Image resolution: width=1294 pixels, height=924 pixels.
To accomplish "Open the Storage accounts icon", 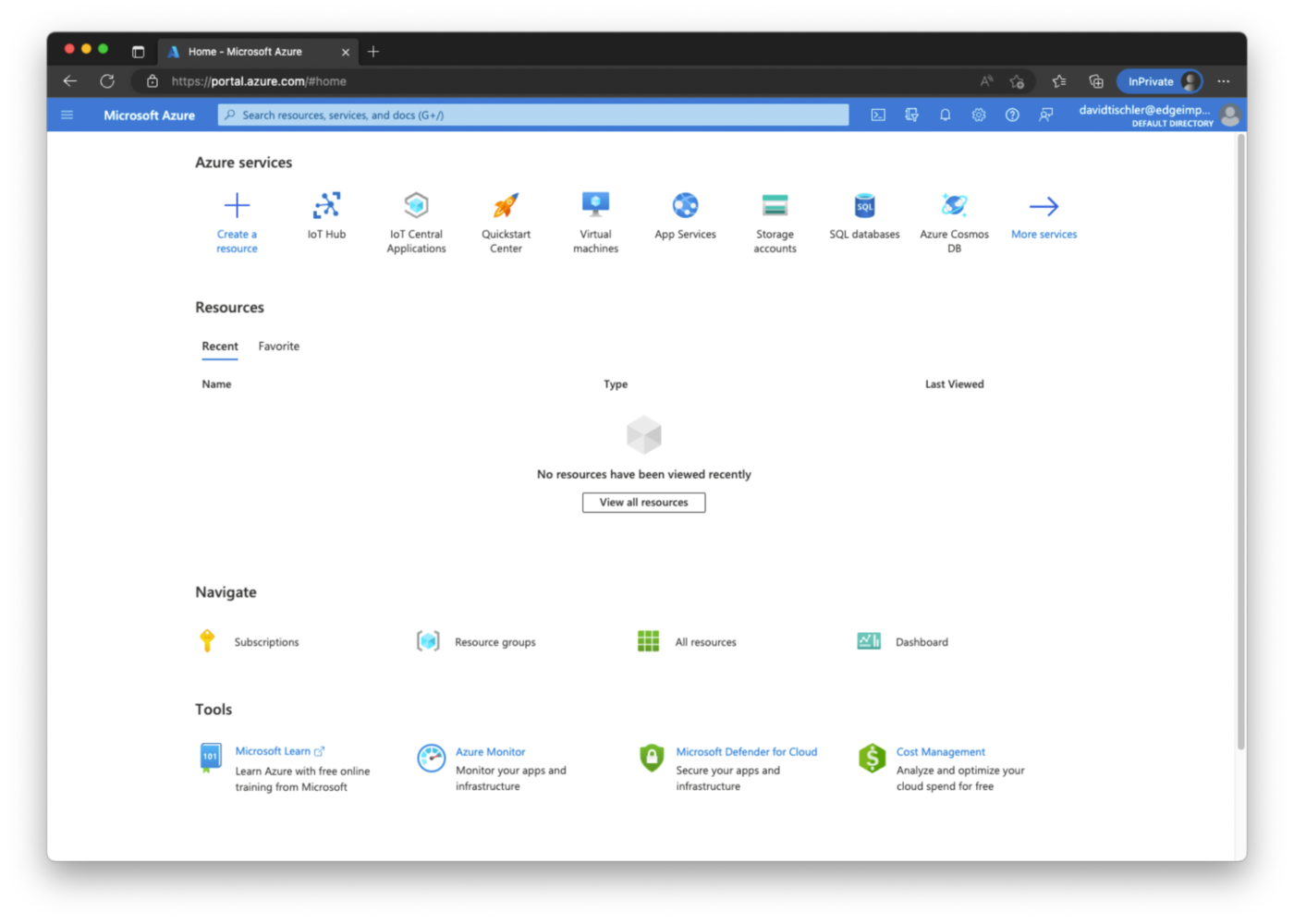I will tap(775, 205).
